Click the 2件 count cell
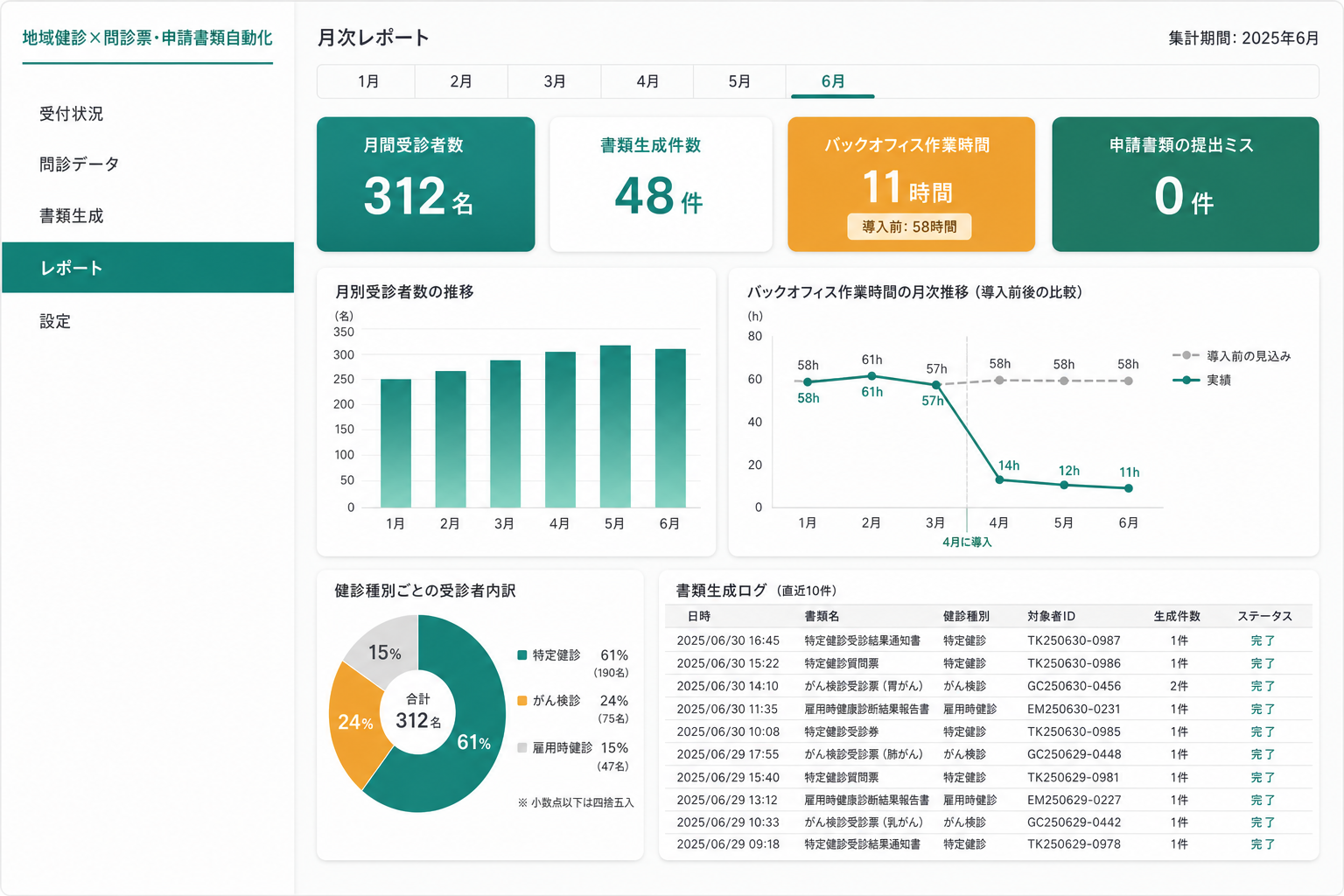 click(x=1179, y=686)
